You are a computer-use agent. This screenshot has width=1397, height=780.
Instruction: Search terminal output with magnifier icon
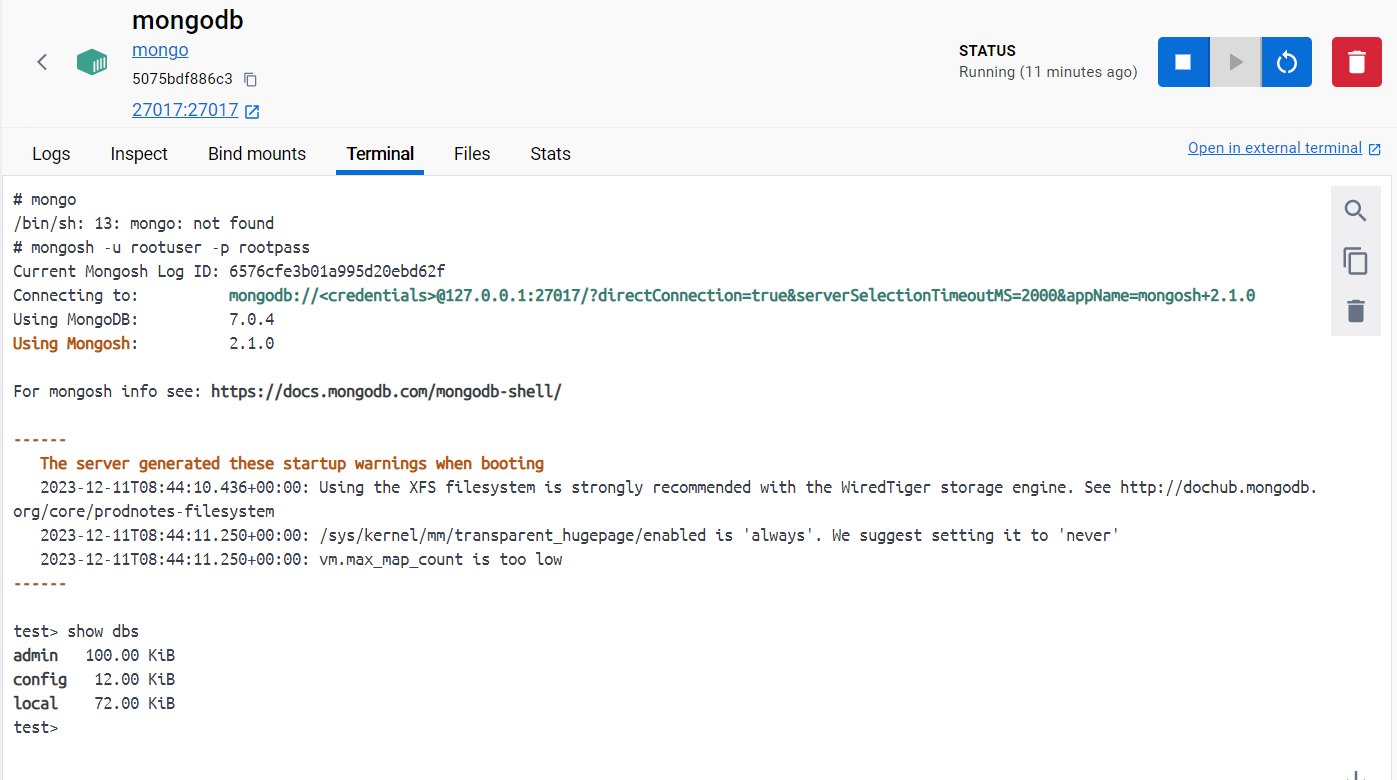point(1355,211)
